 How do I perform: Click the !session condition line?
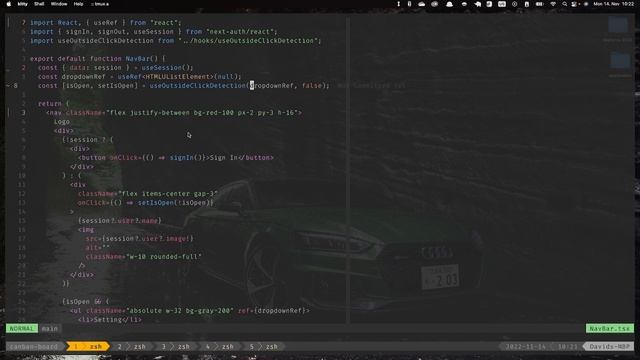point(88,140)
